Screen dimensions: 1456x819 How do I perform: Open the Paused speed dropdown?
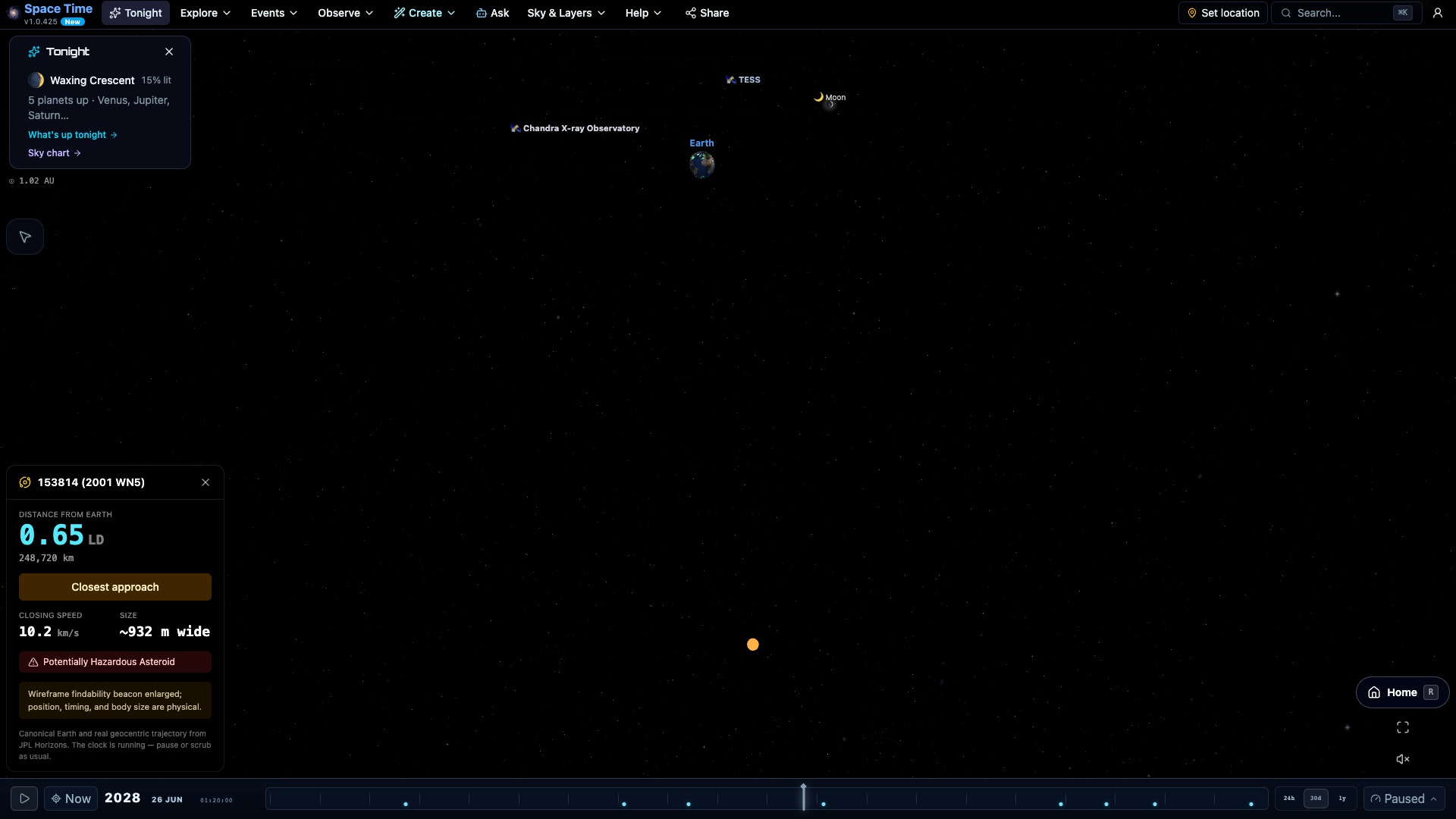coord(1404,799)
